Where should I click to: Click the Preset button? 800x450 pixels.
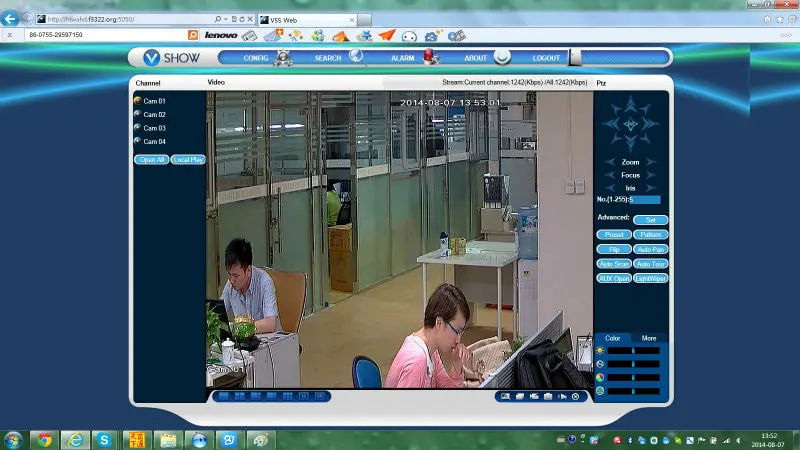(x=614, y=235)
